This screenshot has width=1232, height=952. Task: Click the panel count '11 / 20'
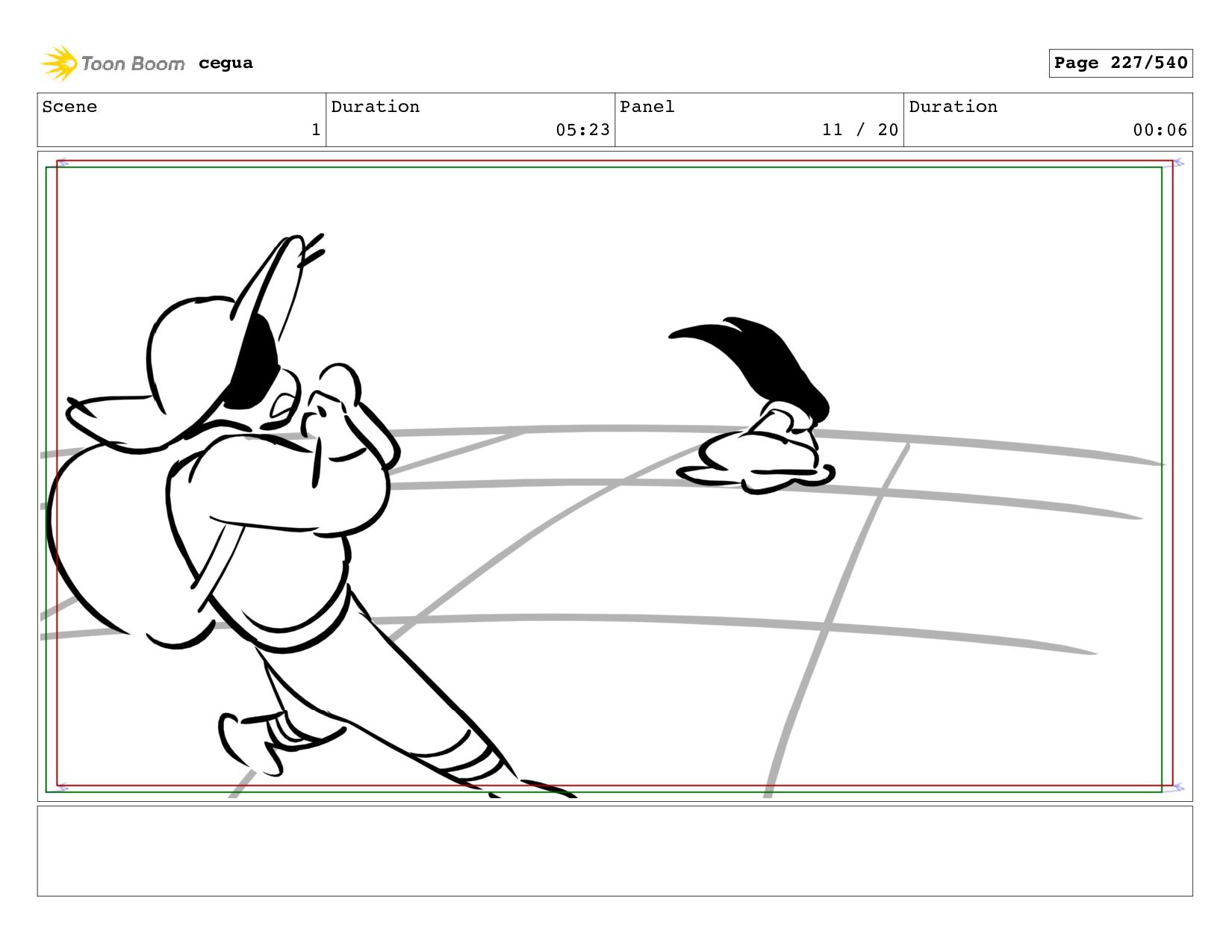tap(860, 130)
